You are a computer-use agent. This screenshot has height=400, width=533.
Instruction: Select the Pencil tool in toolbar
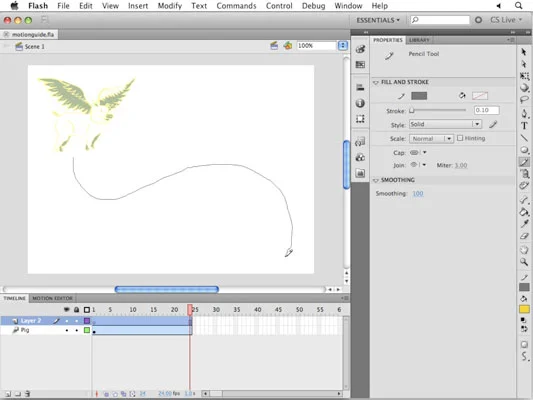coord(524,162)
